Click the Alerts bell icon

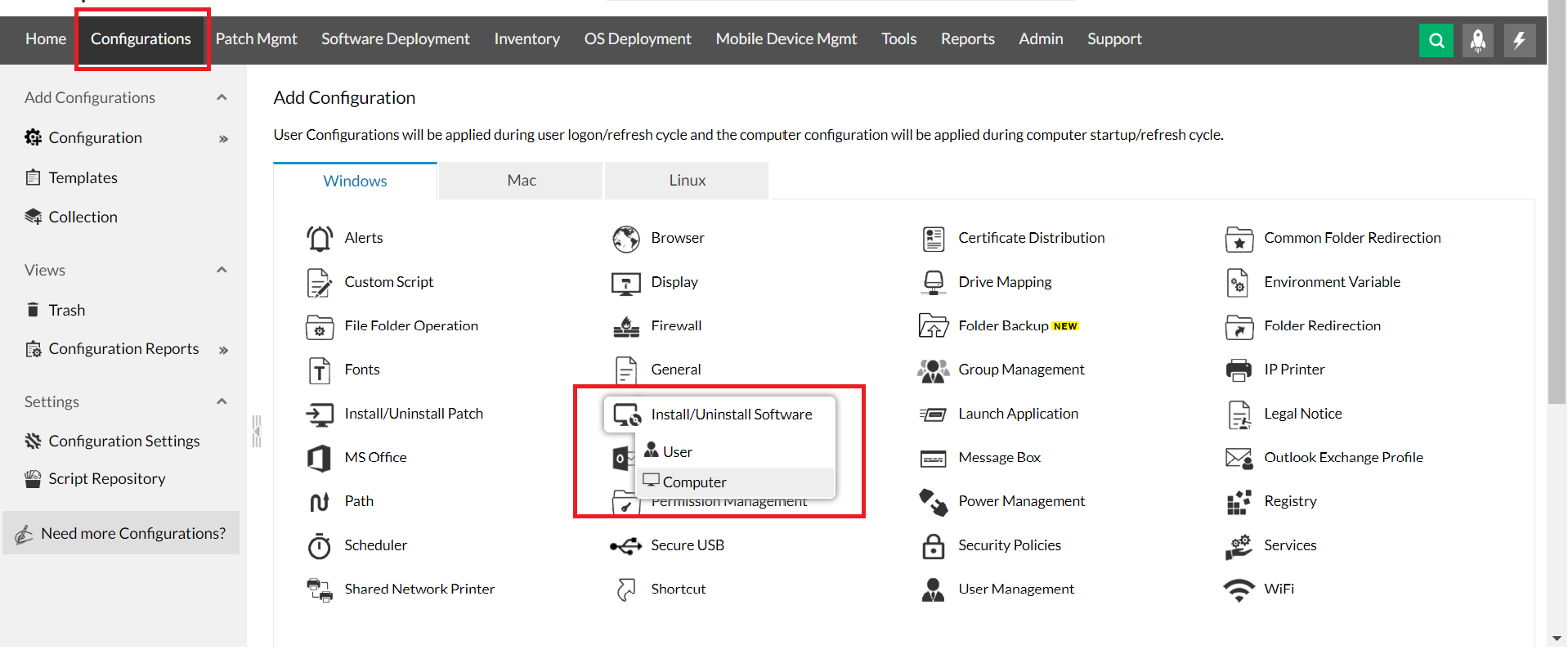(320, 239)
